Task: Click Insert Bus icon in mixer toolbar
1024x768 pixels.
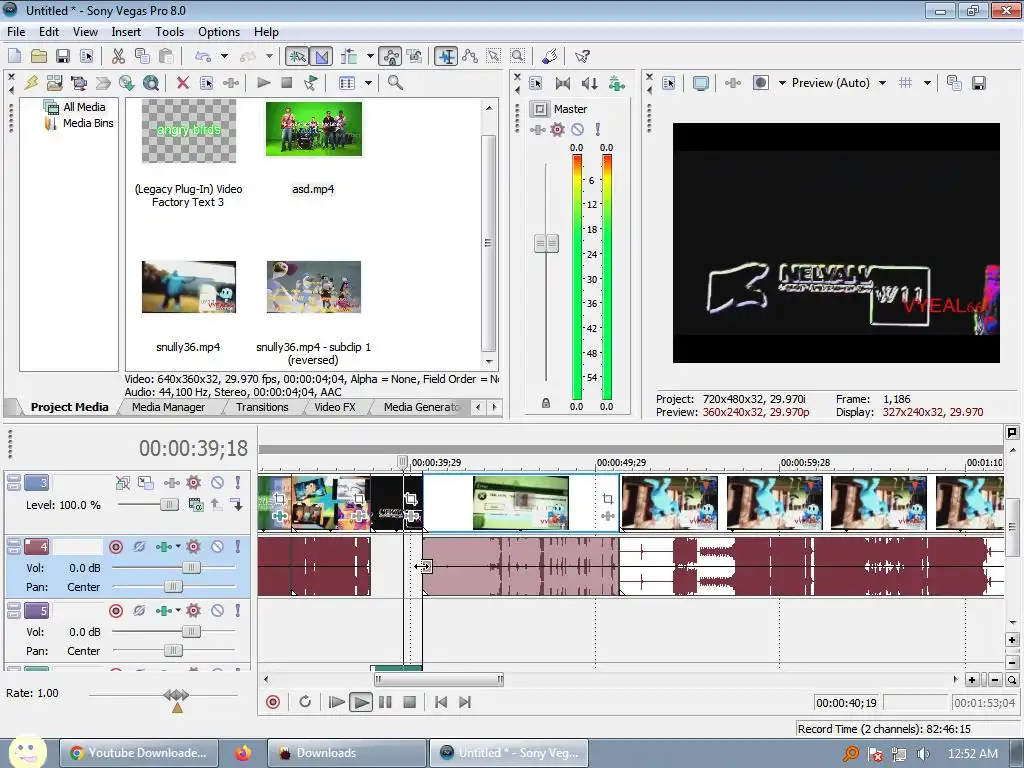Action: click(616, 83)
